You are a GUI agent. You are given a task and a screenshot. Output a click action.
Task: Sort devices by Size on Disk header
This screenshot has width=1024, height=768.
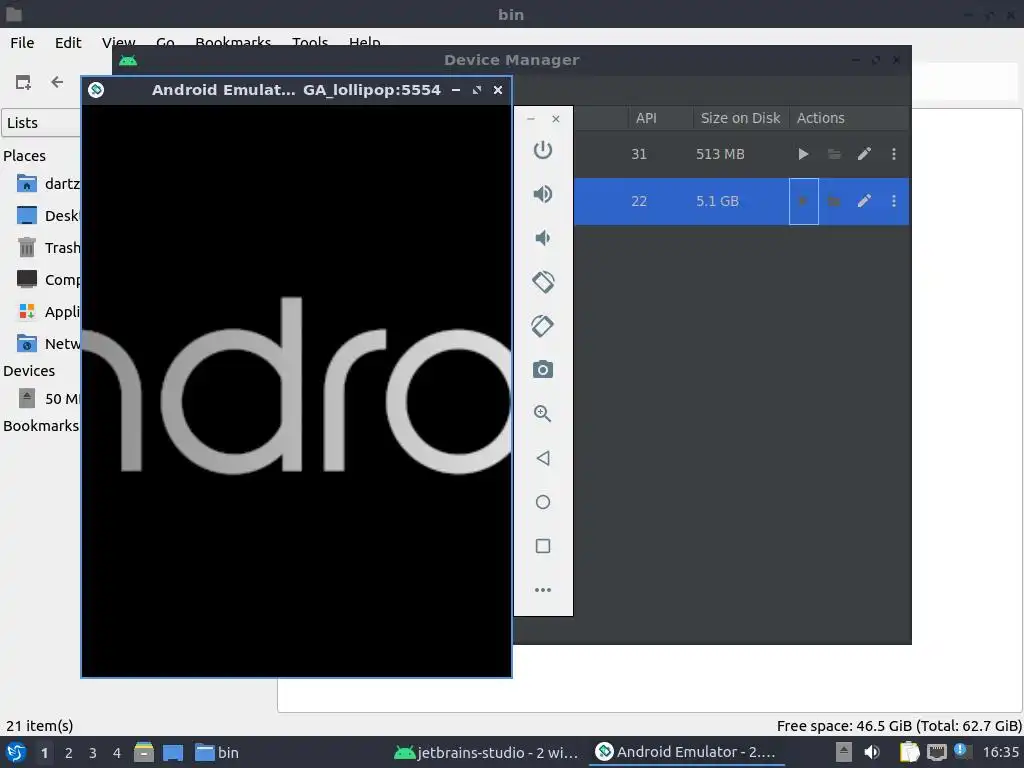(741, 118)
